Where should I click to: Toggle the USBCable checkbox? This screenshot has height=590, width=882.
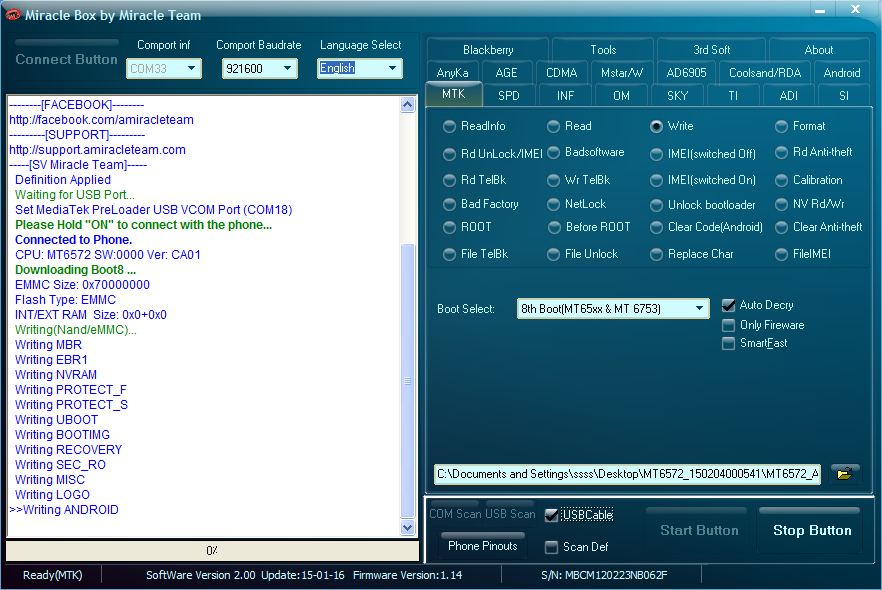click(551, 515)
